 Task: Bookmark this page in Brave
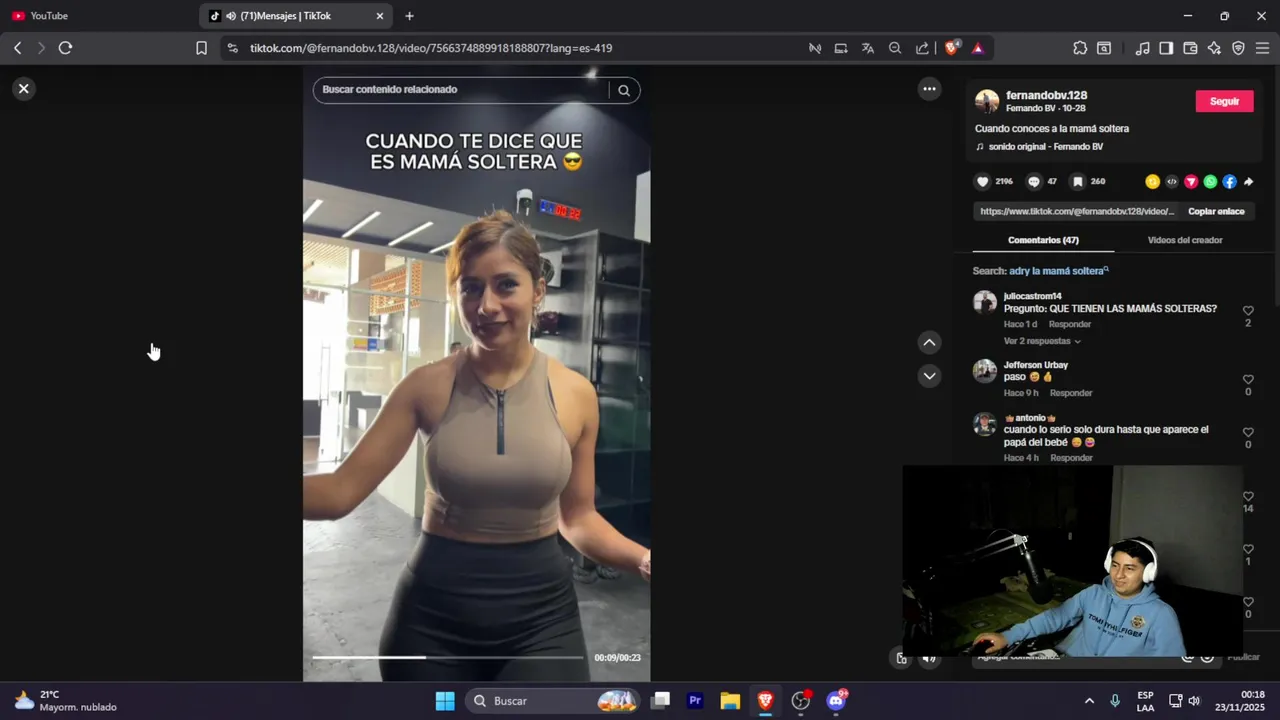tap(201, 48)
